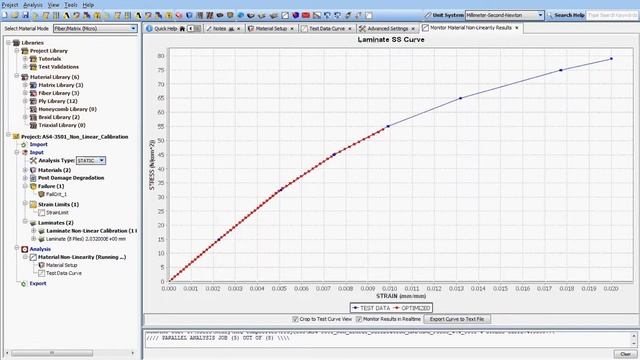Click the magnifier icon beside Search Help
The width and height of the screenshot is (640, 360).
coord(550,15)
